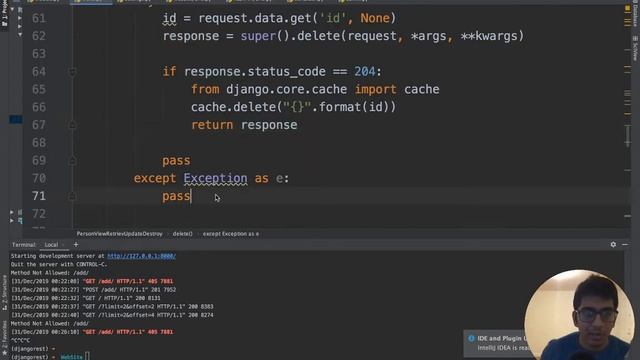Click the 'except Exception as e' breadcrumb
The image size is (640, 360).
click(231, 234)
